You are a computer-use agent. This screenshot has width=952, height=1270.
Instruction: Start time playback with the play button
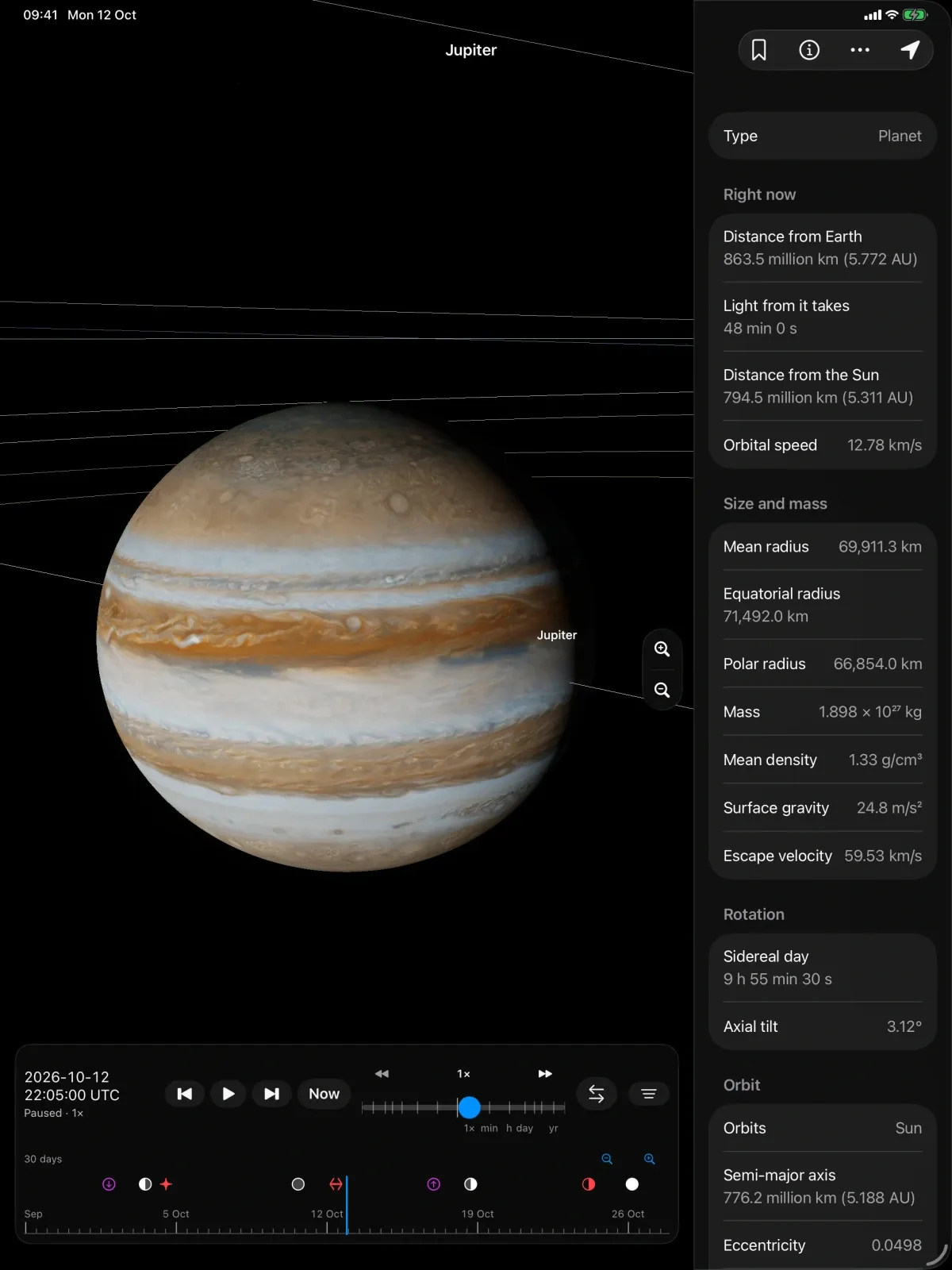click(x=228, y=1094)
